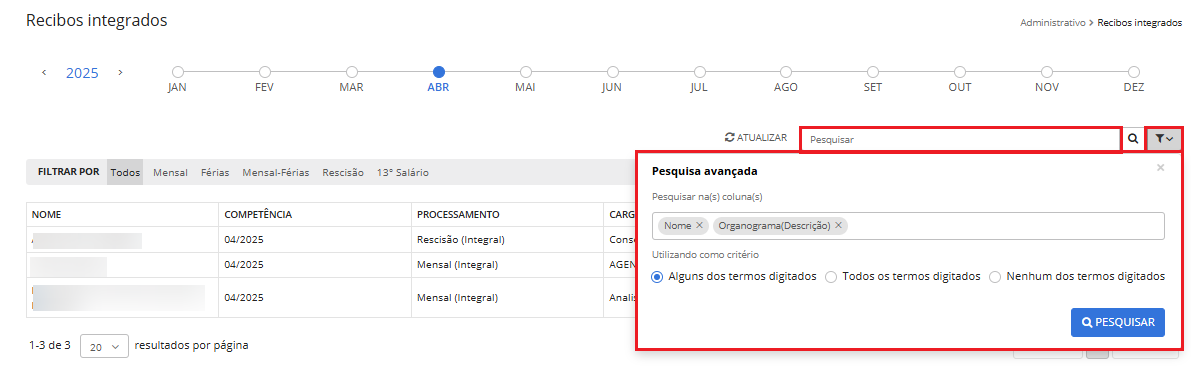
Task: Select the MAI month marker
Action: [525, 72]
